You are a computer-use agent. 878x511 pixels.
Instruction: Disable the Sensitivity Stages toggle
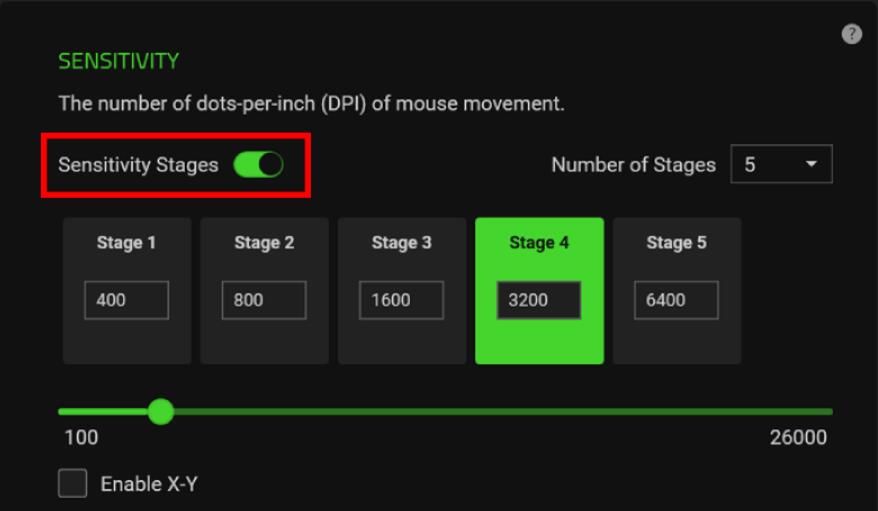(258, 165)
